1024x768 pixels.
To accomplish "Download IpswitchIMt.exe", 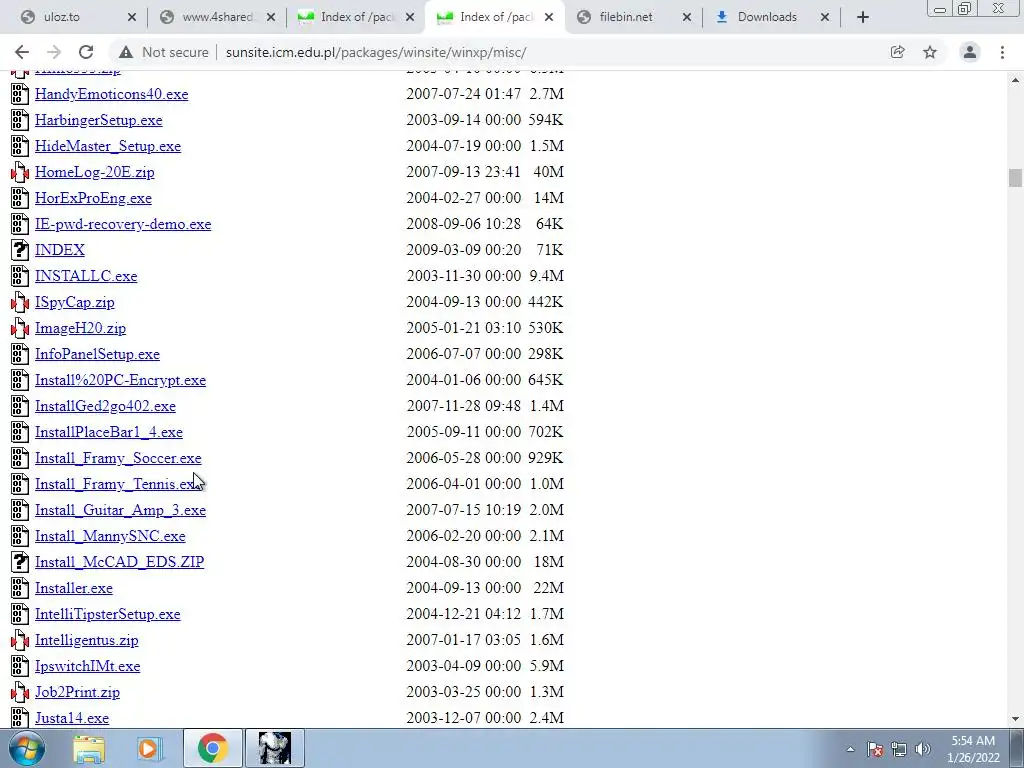I will (x=88, y=666).
